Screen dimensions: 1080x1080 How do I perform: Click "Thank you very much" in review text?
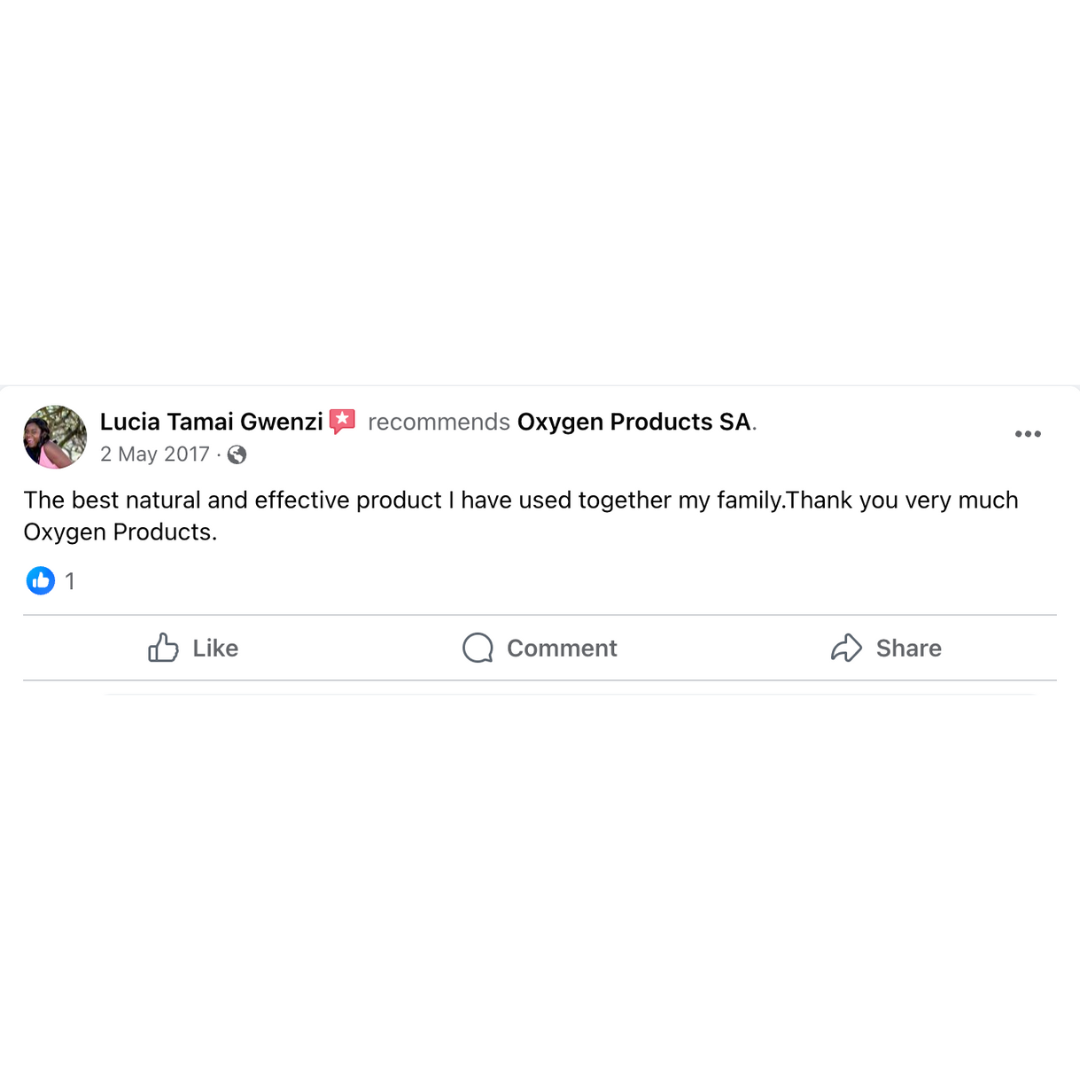click(902, 501)
